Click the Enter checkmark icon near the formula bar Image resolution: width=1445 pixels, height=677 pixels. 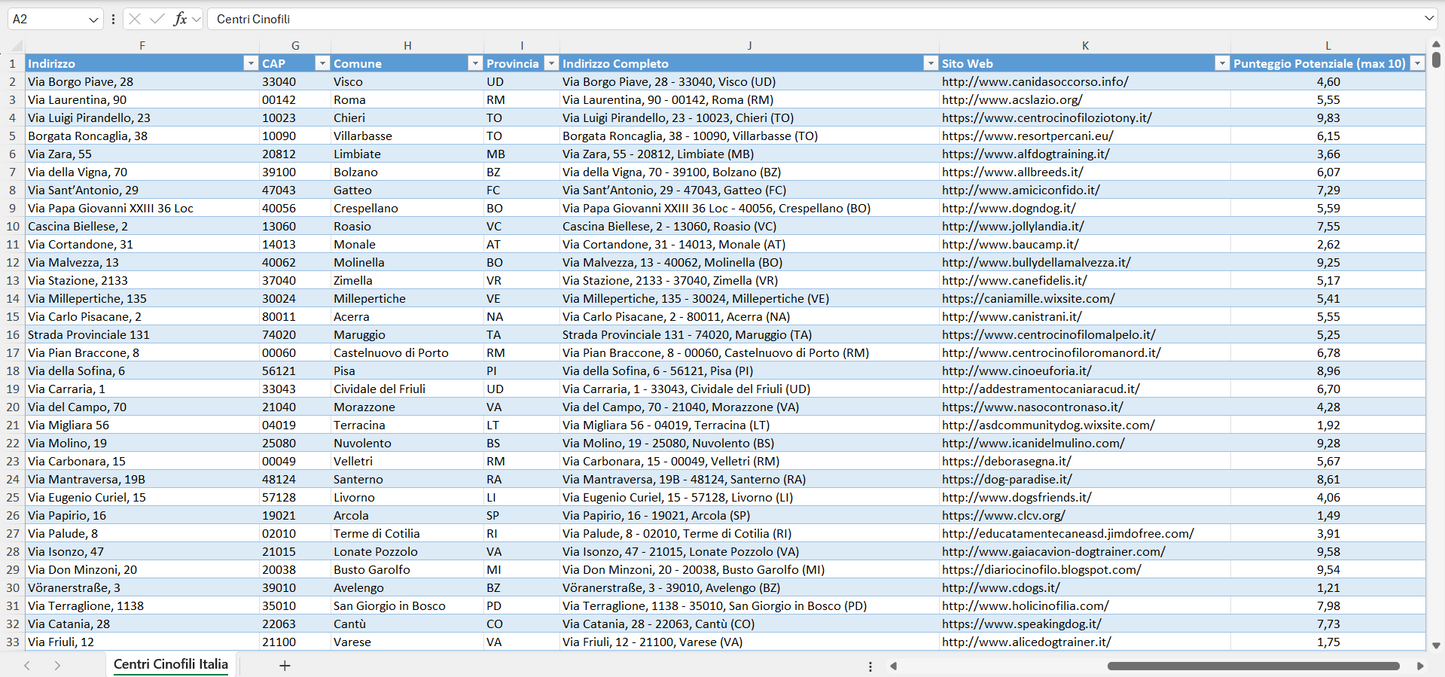point(156,18)
